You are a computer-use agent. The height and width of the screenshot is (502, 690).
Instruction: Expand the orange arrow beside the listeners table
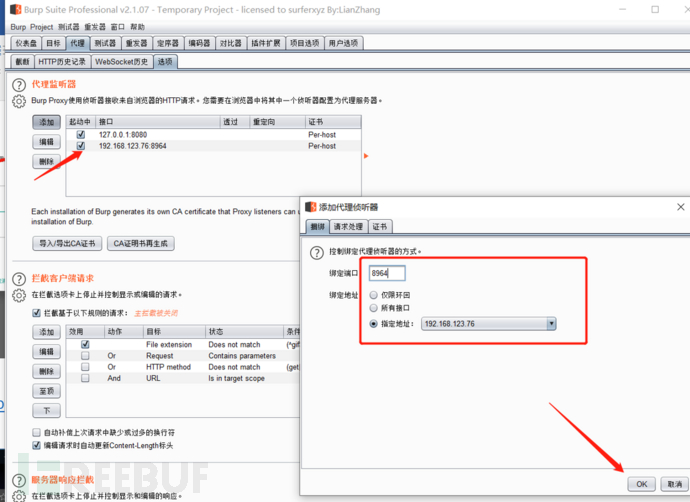(366, 156)
